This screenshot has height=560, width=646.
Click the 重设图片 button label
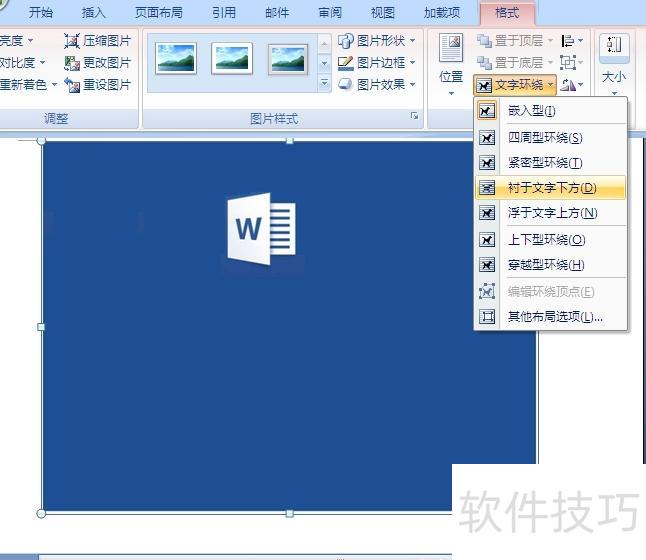(107, 85)
